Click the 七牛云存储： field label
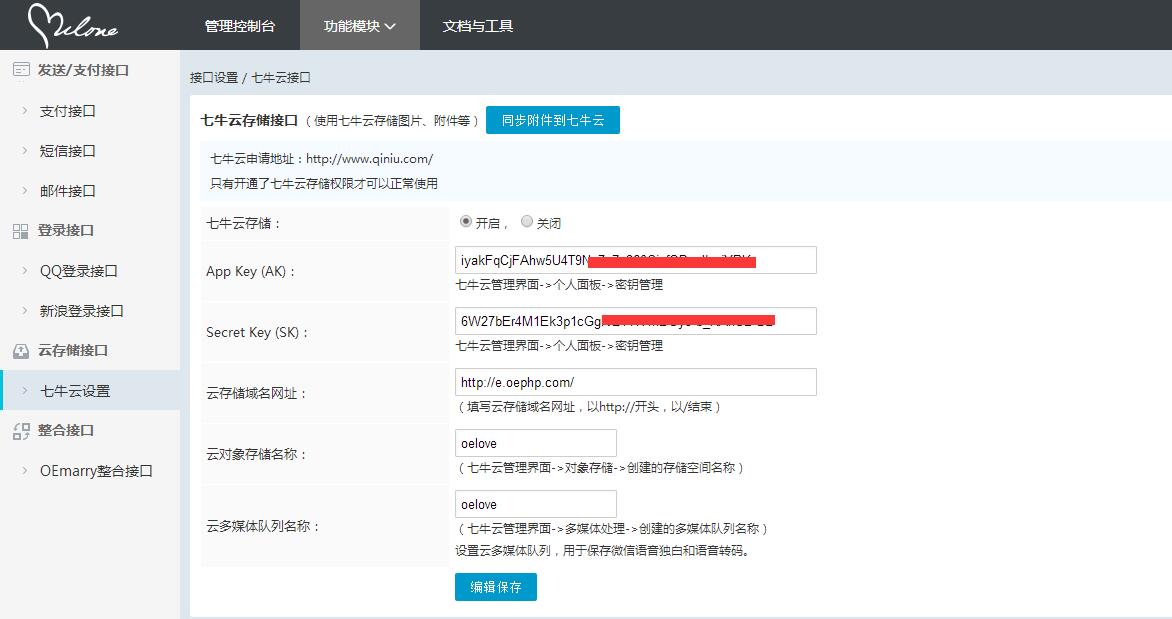1172x619 pixels. (244, 224)
